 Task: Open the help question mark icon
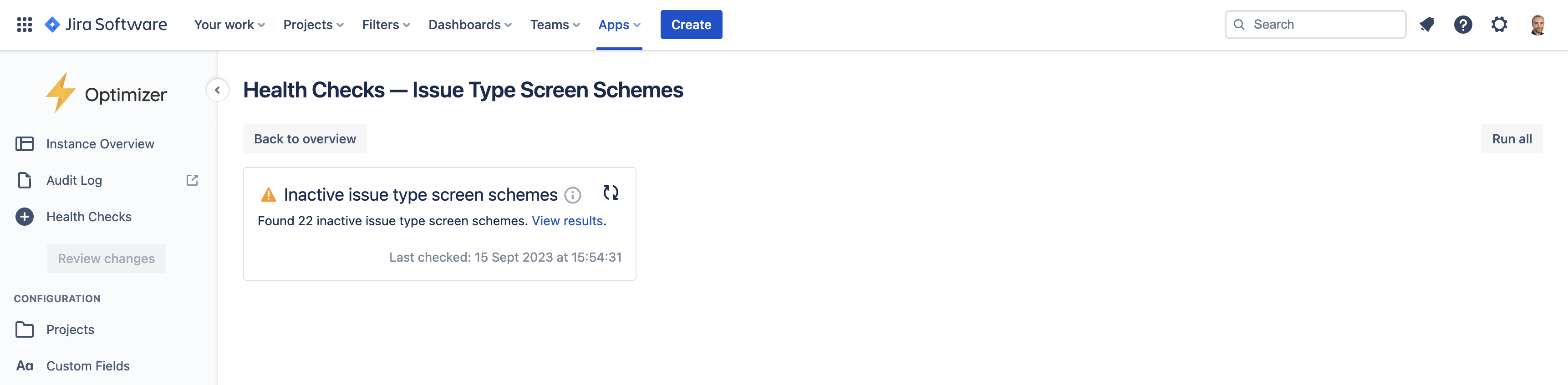point(1463,24)
